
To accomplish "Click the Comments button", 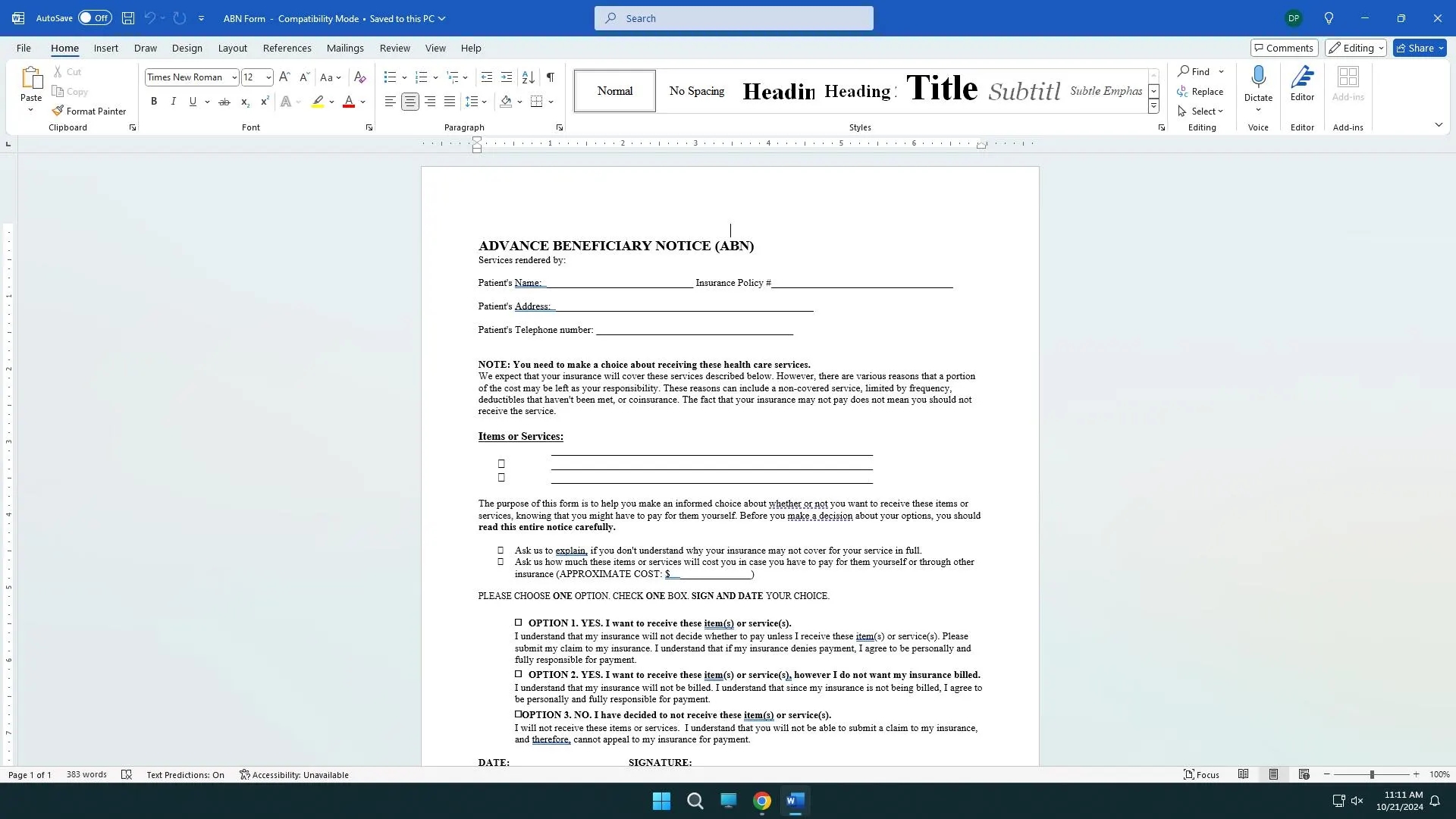I will coord(1285,48).
